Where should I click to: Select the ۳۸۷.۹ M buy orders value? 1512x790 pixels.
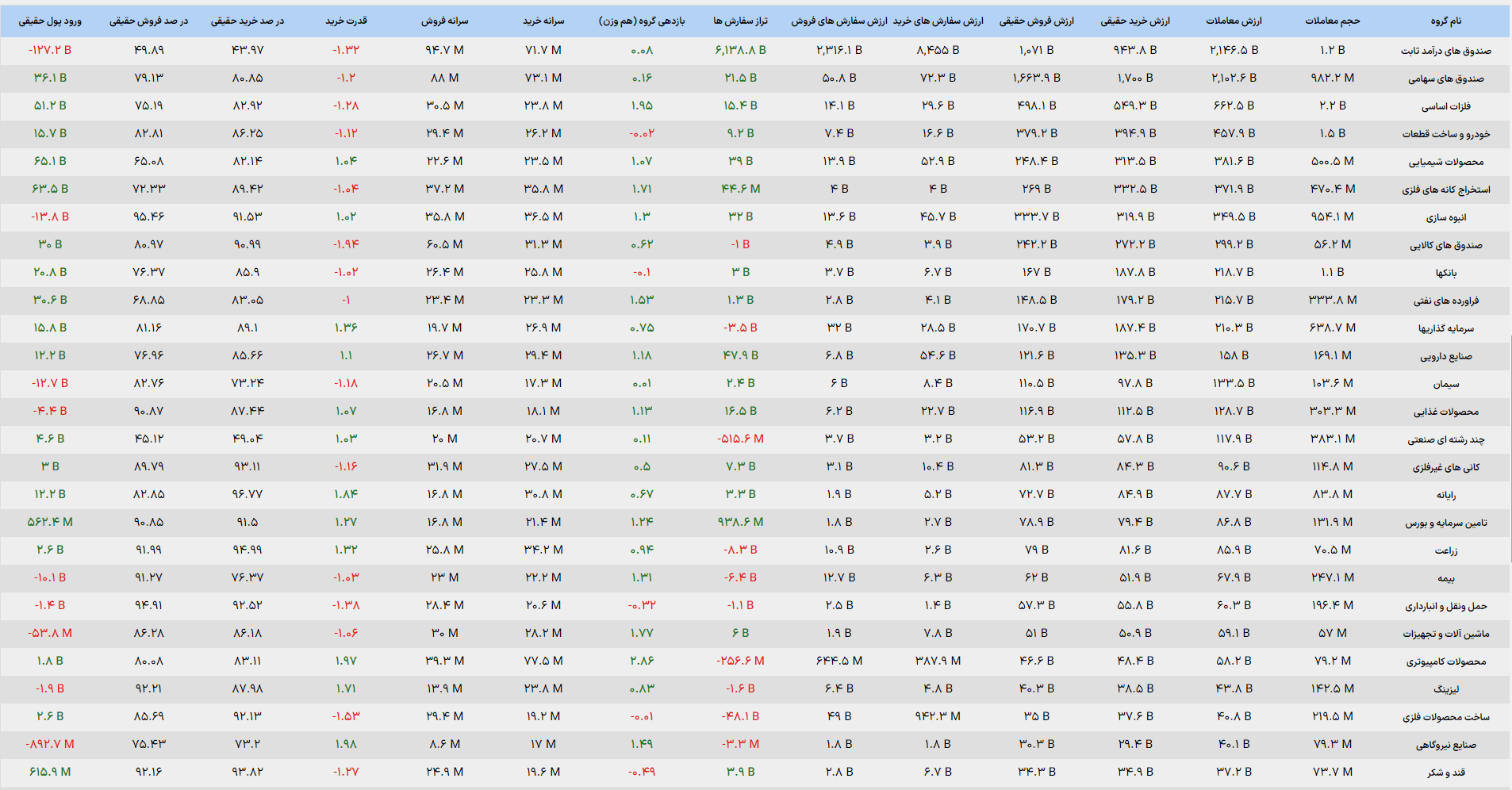(938, 661)
